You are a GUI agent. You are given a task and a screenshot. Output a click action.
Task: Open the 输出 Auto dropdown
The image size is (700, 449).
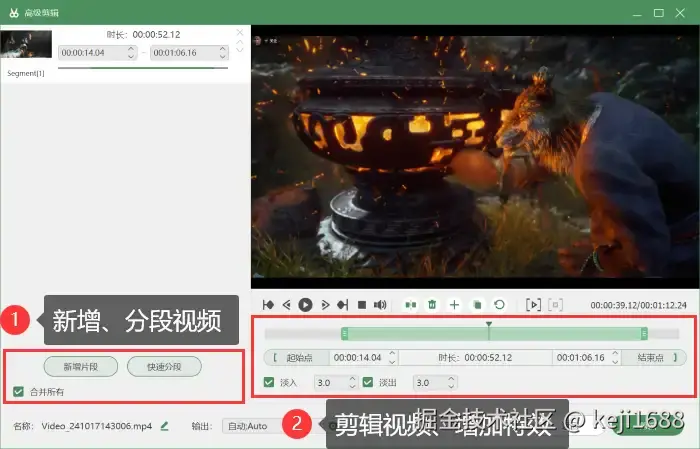[x=253, y=426]
